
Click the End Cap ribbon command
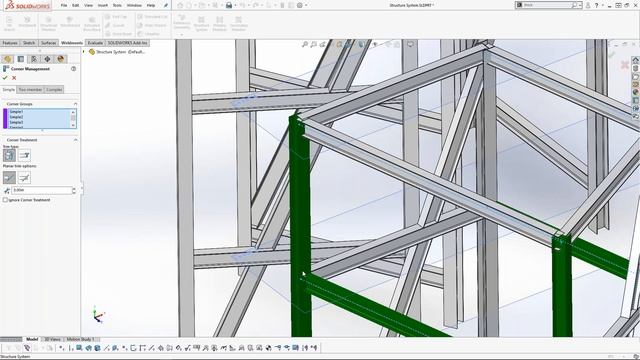(116, 17)
